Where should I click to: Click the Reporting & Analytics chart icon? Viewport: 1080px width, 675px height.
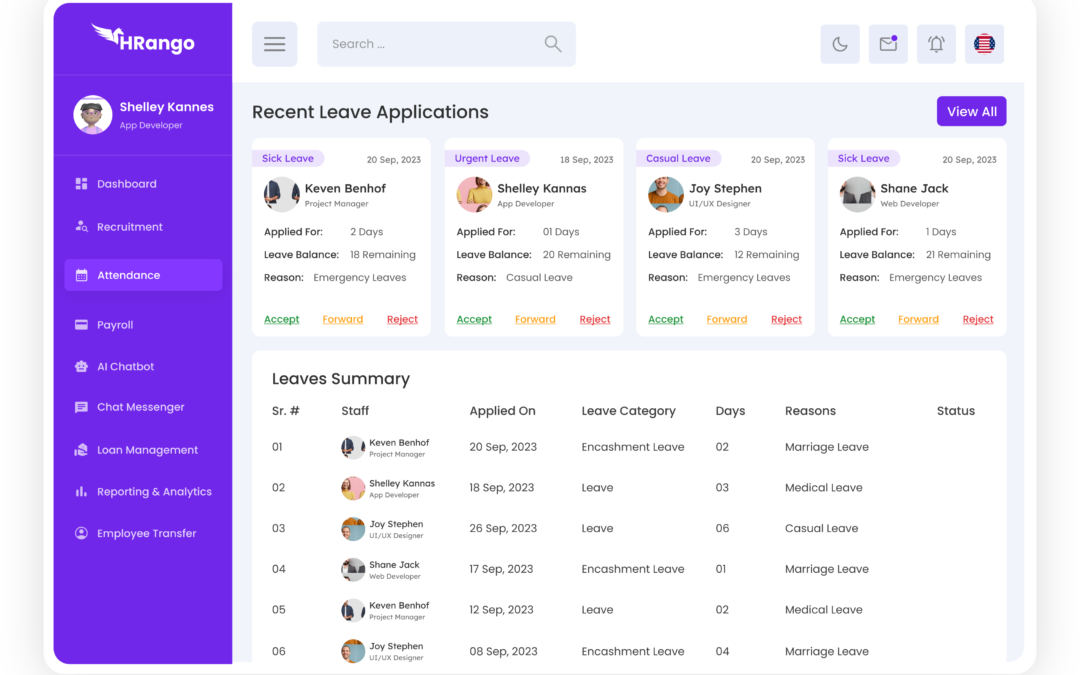click(82, 492)
